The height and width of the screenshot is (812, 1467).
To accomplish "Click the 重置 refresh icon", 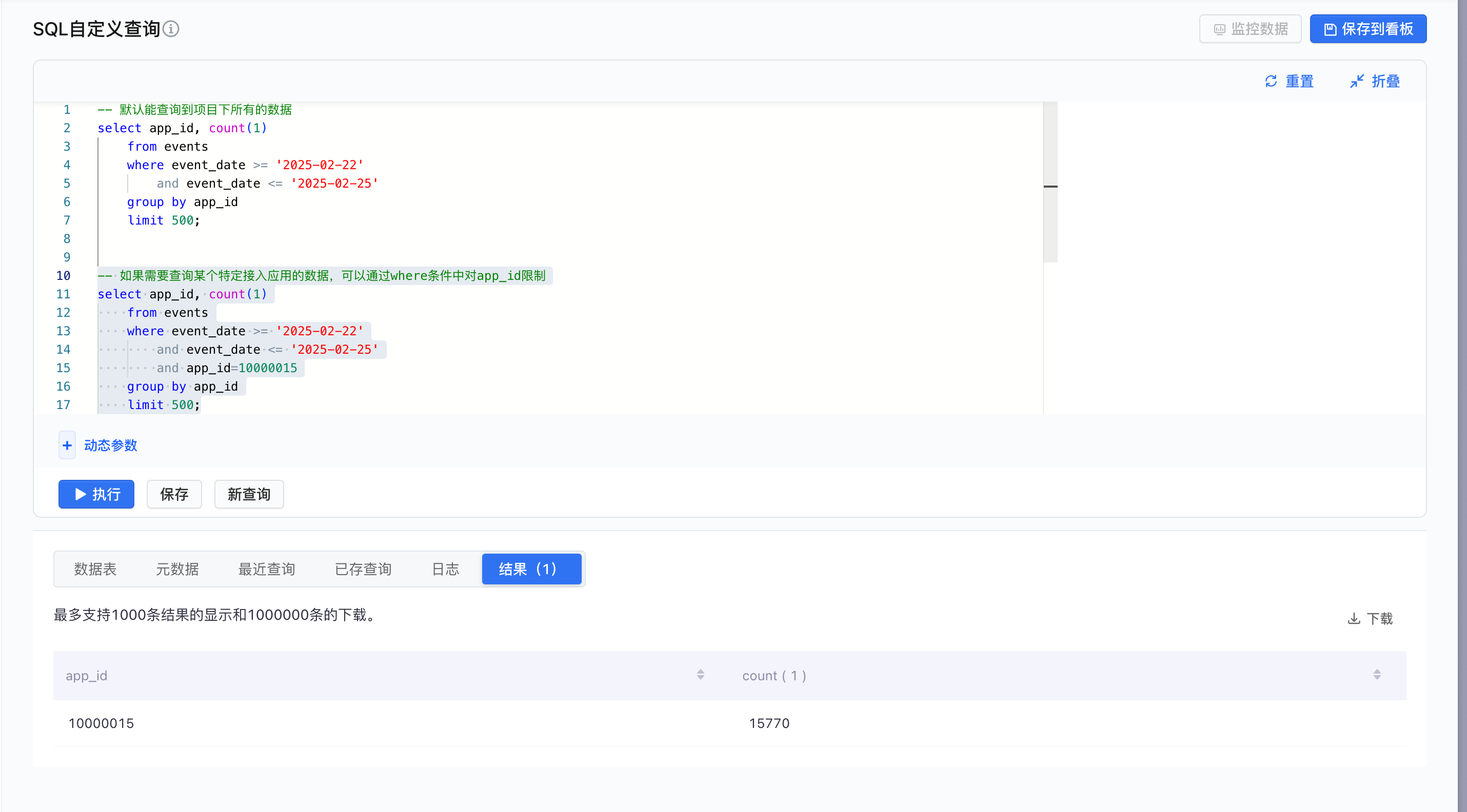I will tap(1271, 82).
